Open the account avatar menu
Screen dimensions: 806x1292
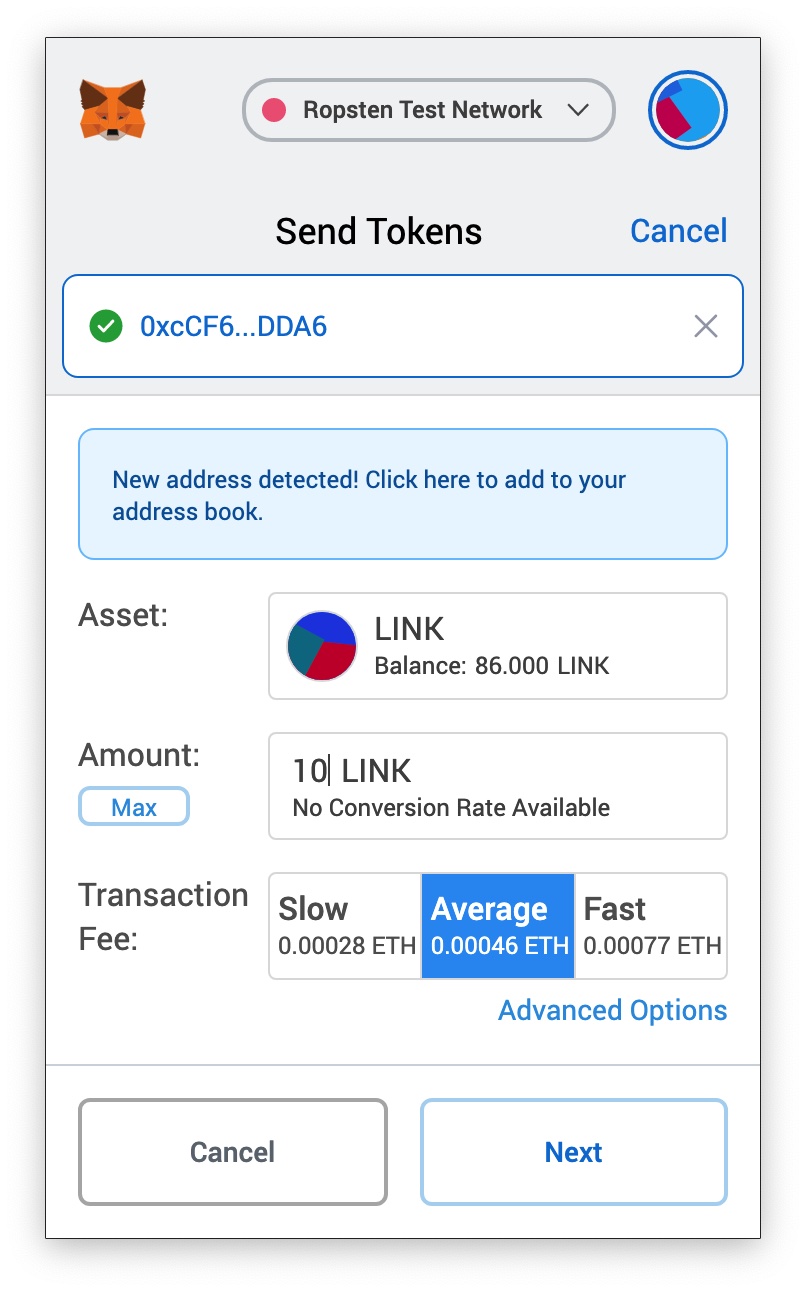tap(687, 110)
